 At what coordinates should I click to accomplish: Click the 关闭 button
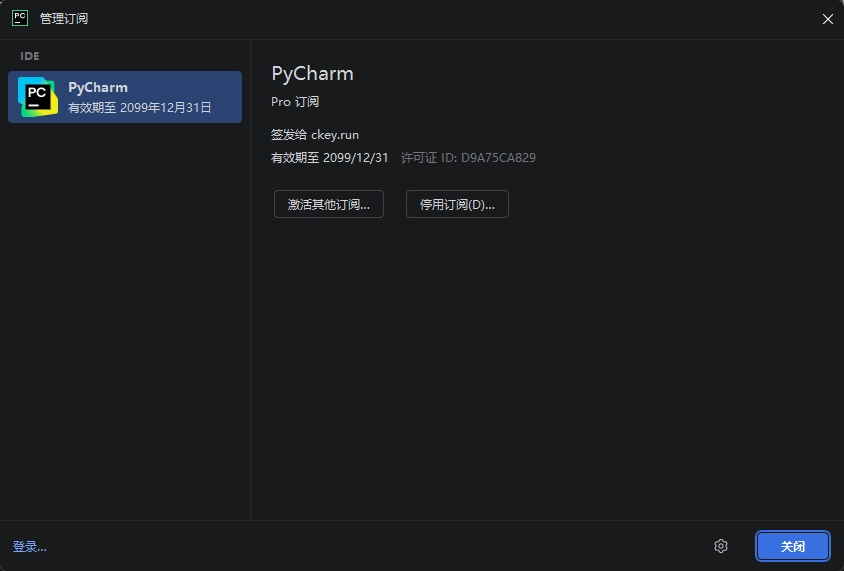[792, 546]
